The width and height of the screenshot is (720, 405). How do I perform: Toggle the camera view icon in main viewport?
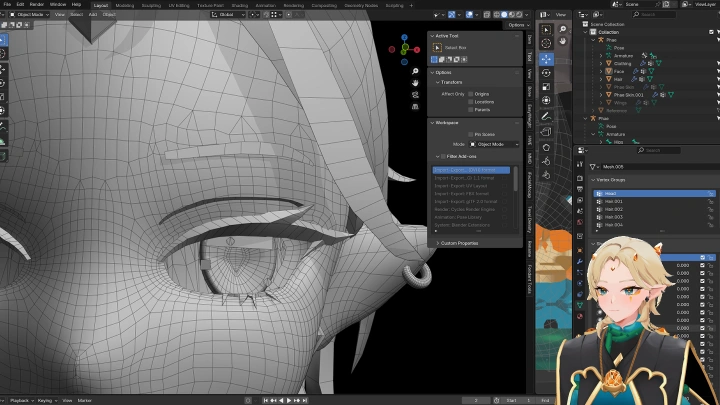click(415, 95)
